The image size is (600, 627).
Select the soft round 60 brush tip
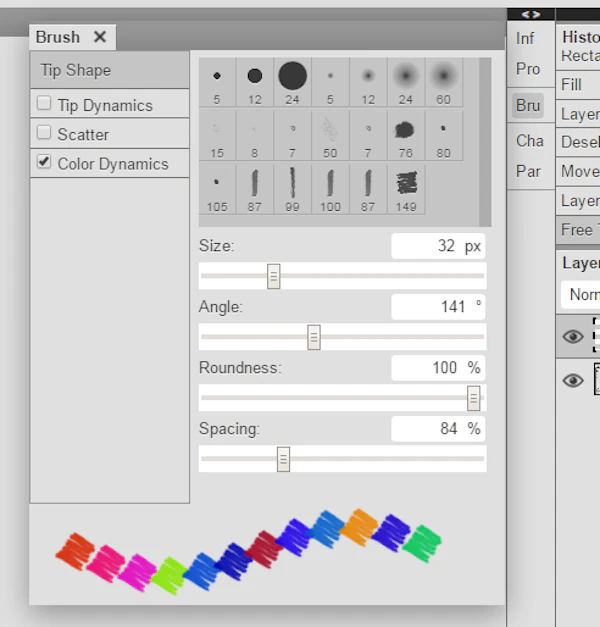[444, 82]
